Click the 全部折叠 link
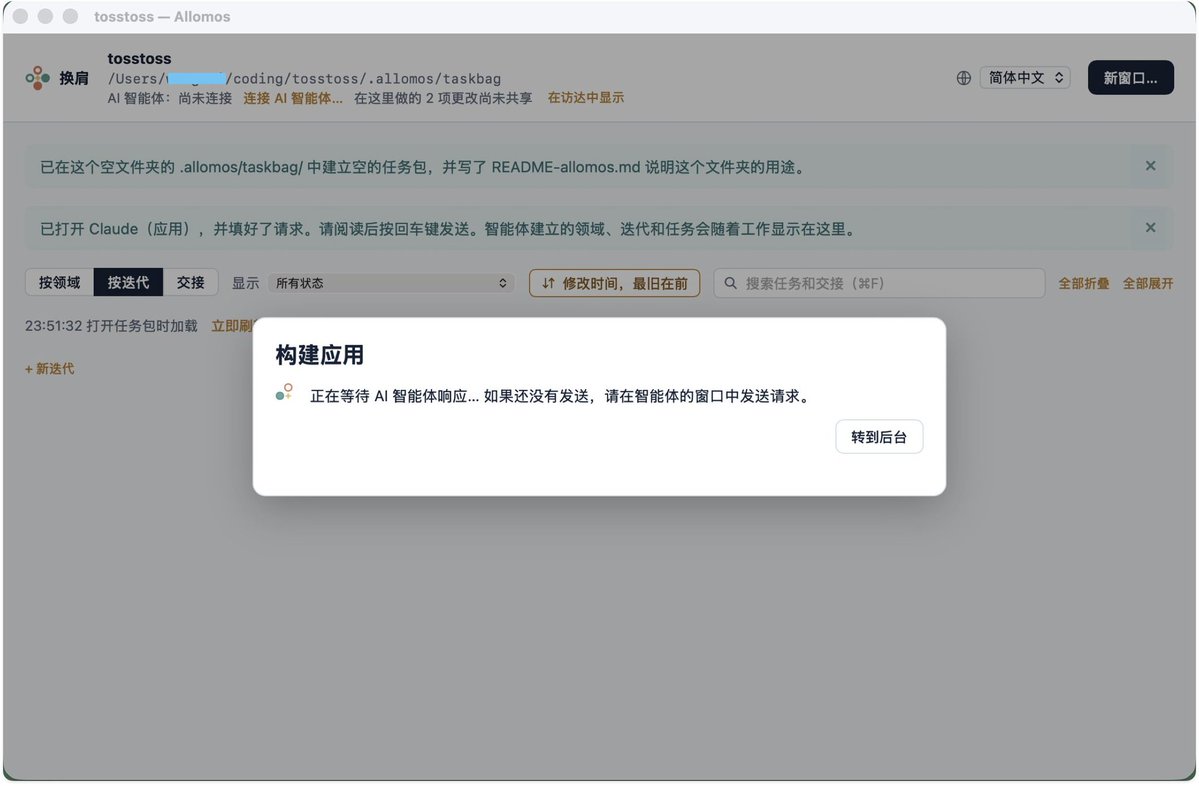Screen dimensions: 1199x786 (1084, 284)
